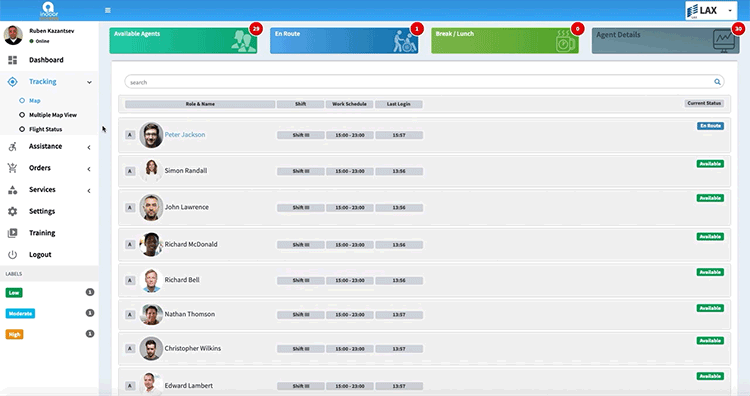Click into the agent search field
Viewport: 750px width, 396px height.
(424, 82)
